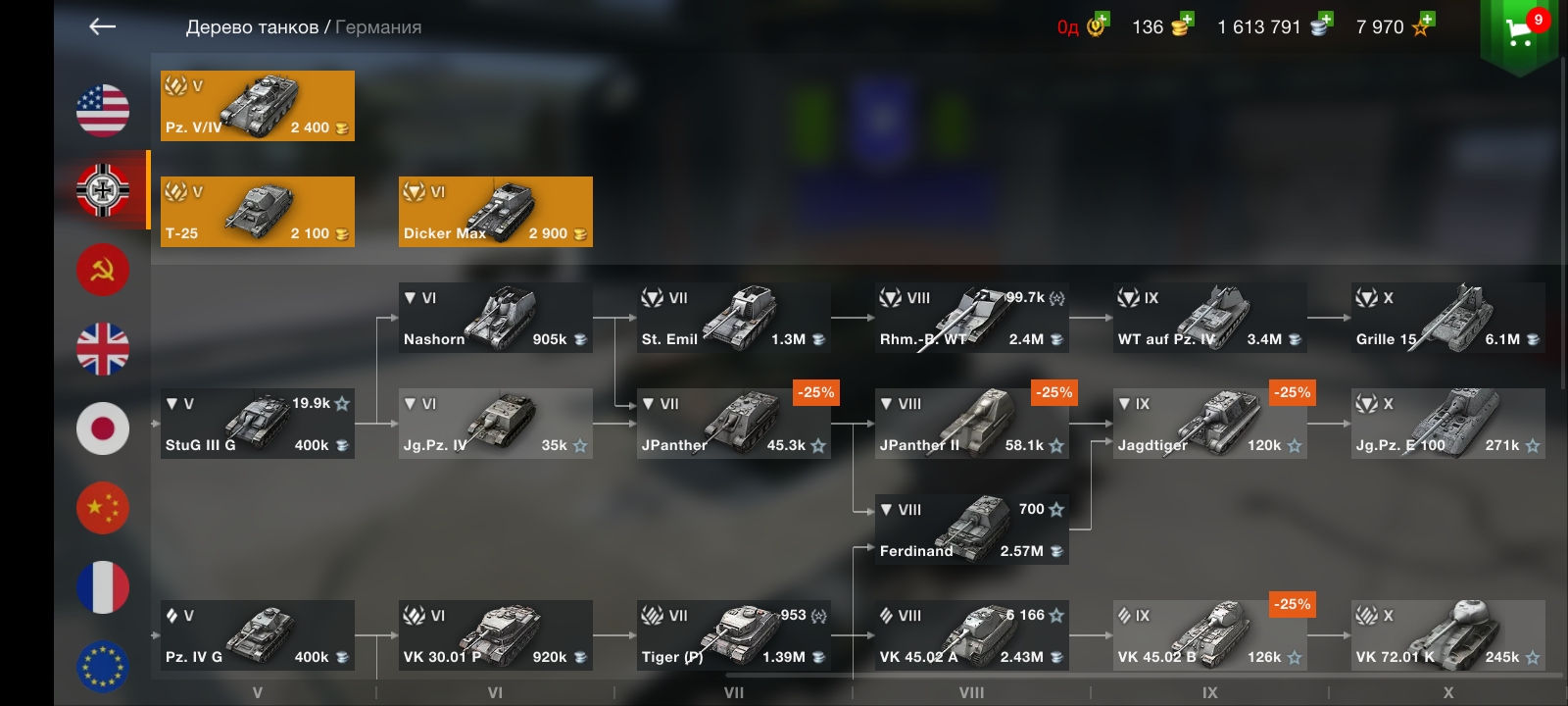Click the Tiger (P) tank node
Viewport: 1568px width, 706px height.
[734, 635]
